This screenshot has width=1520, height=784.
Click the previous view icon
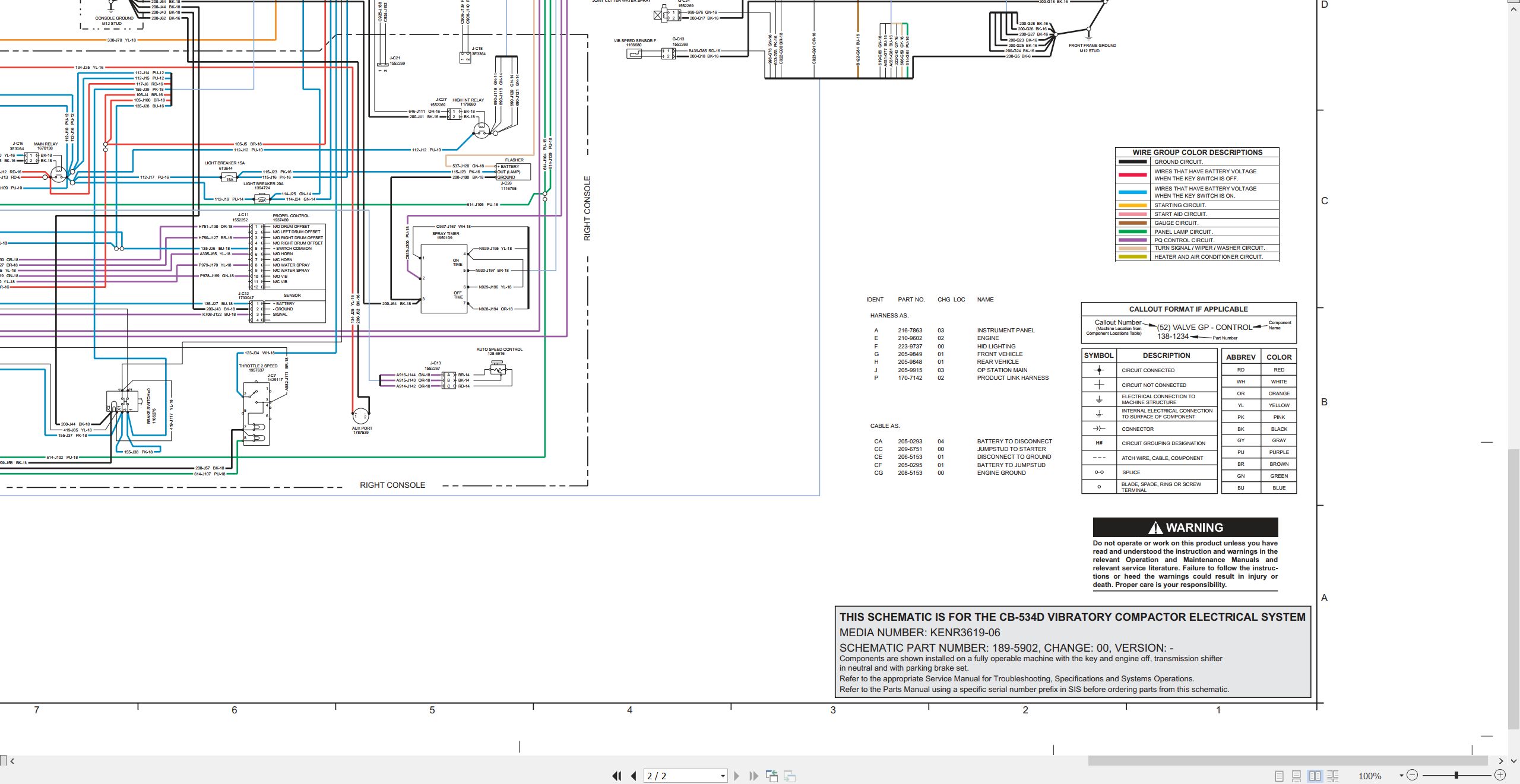click(772, 776)
